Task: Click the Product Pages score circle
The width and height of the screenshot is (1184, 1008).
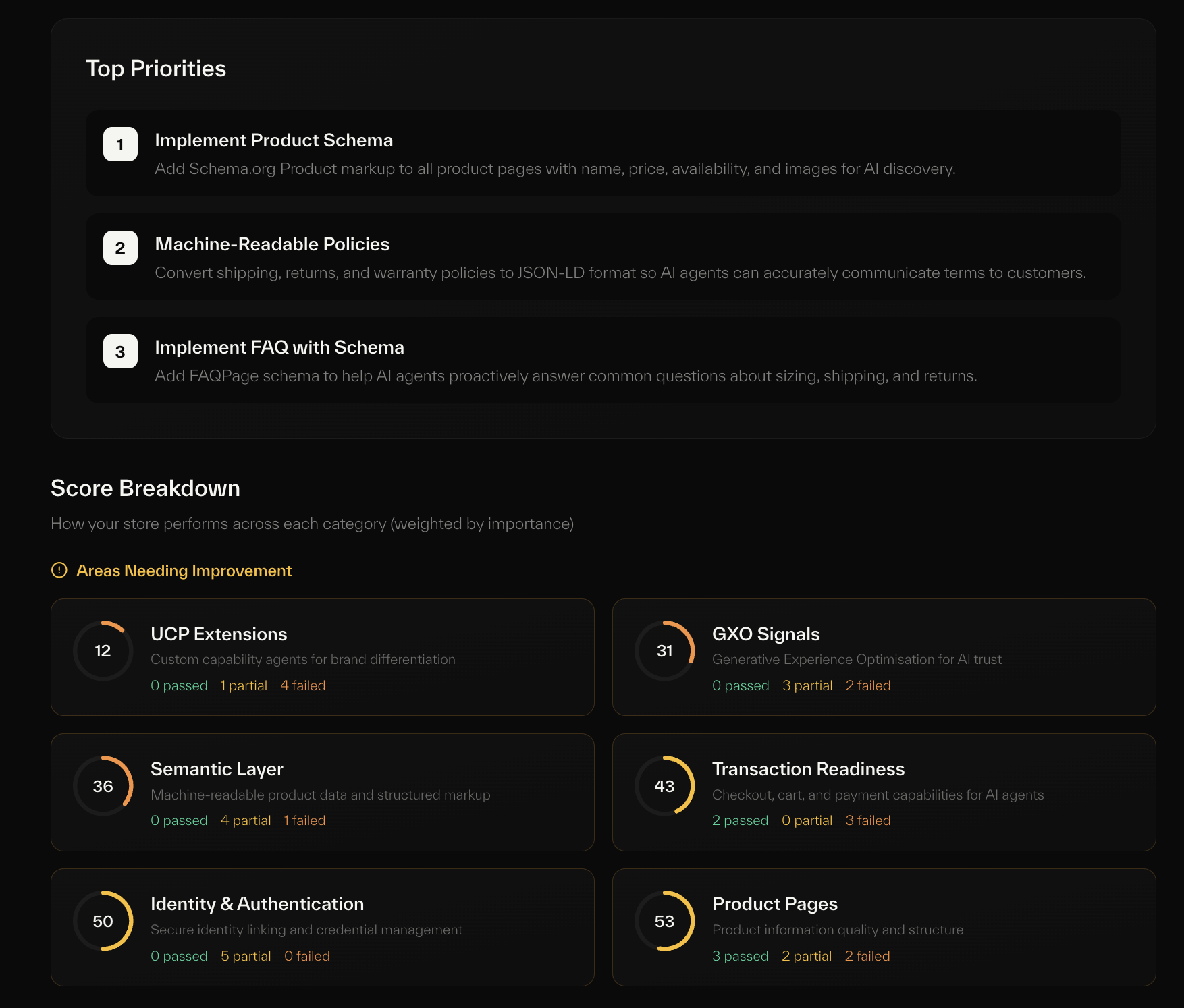Action: [x=665, y=920]
